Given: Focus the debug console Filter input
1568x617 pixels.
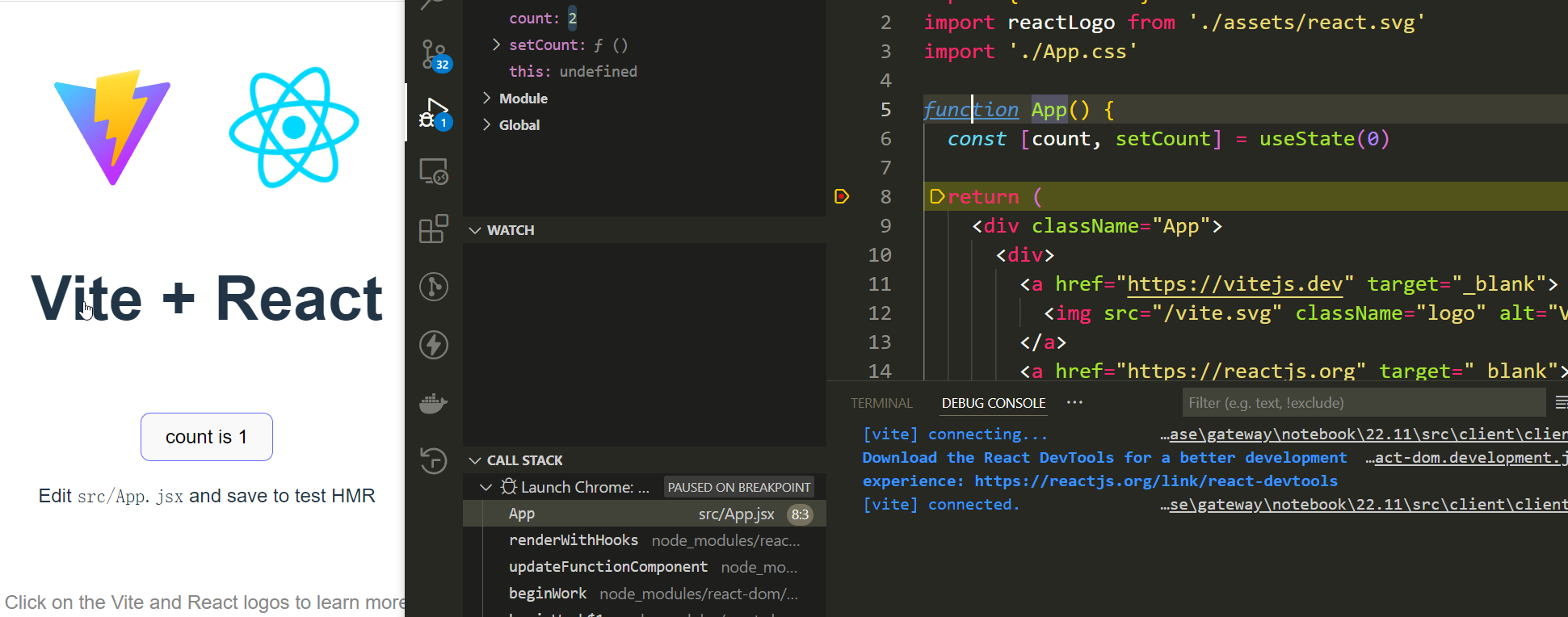Looking at the screenshot, I should coord(1364,402).
